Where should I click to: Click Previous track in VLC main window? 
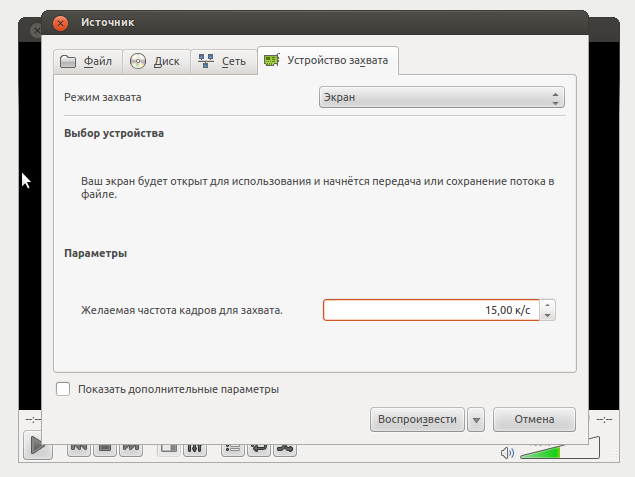pyautogui.click(x=79, y=449)
